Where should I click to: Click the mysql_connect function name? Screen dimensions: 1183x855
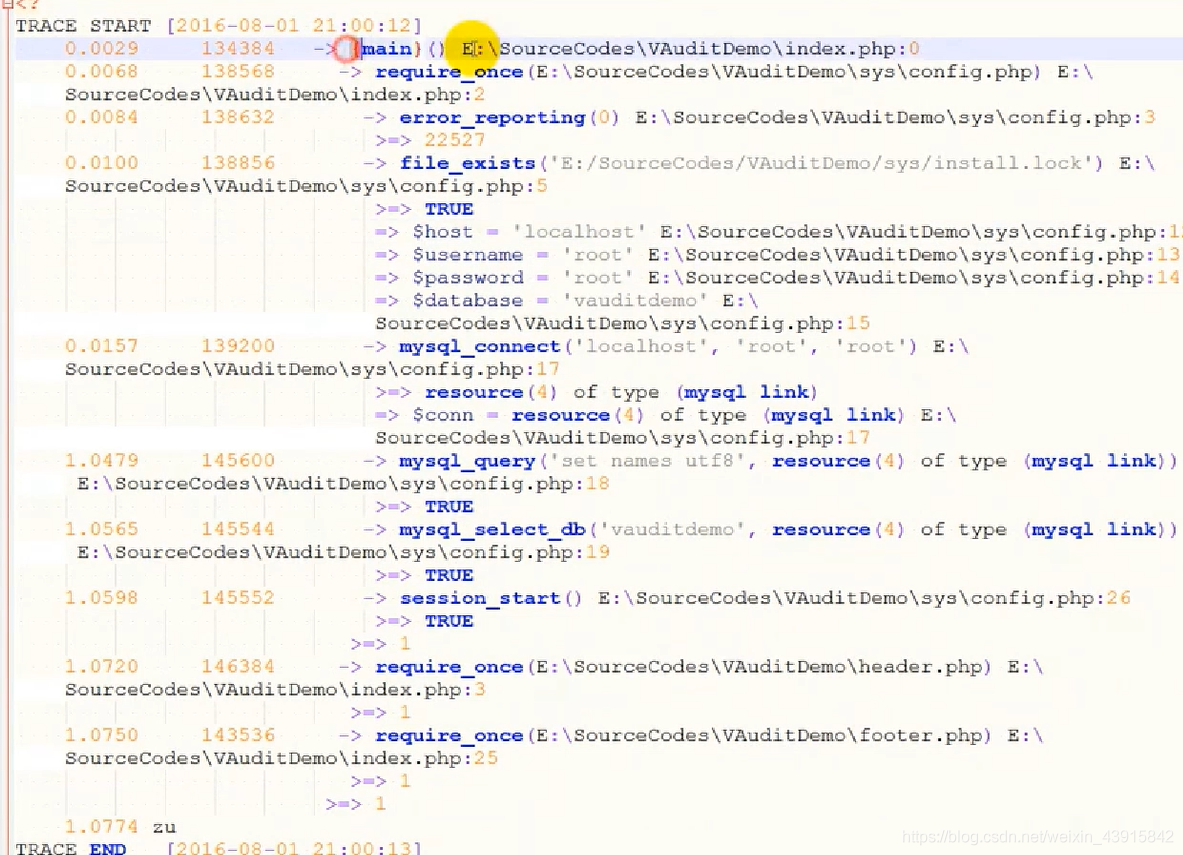tap(480, 347)
